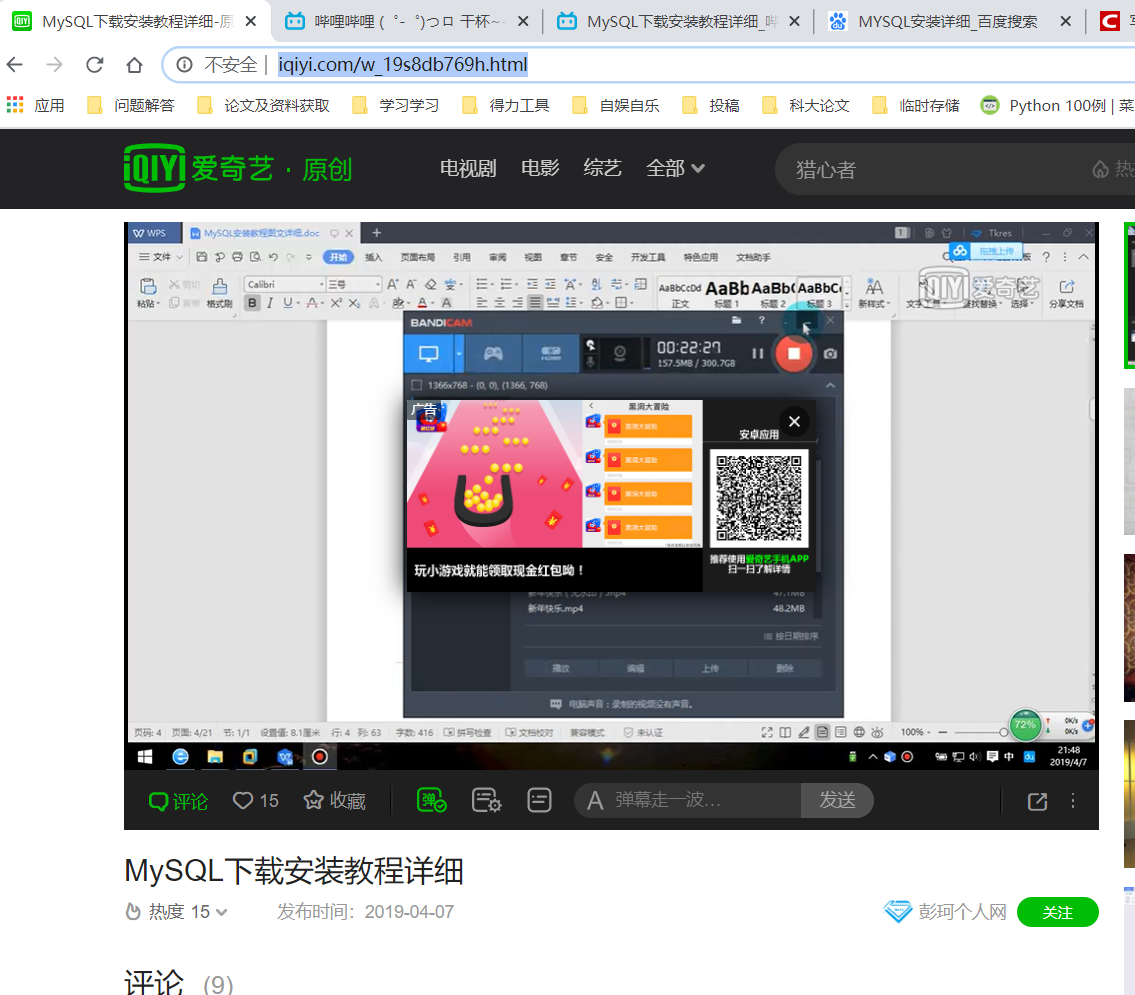1135x995 pixels.
Task: Click the browser refresh icon
Action: click(x=94, y=62)
